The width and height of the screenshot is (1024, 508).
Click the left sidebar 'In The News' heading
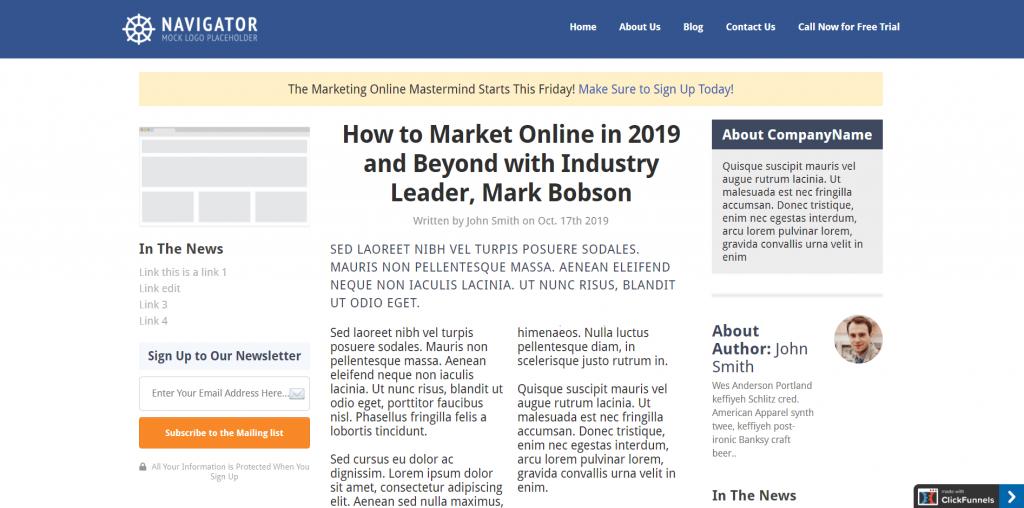[x=181, y=249]
